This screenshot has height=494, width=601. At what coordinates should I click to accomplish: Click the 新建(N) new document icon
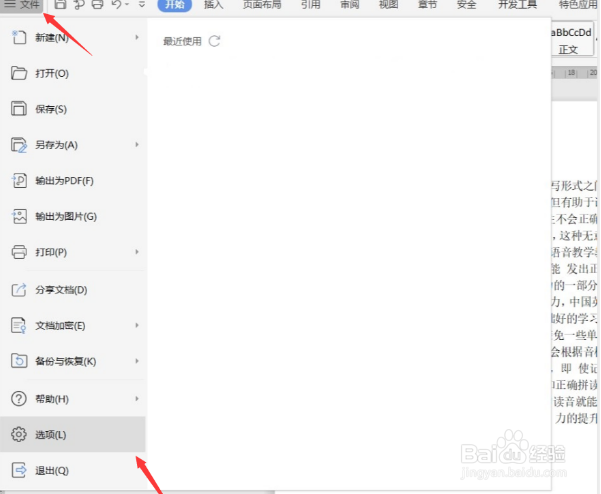pos(19,38)
